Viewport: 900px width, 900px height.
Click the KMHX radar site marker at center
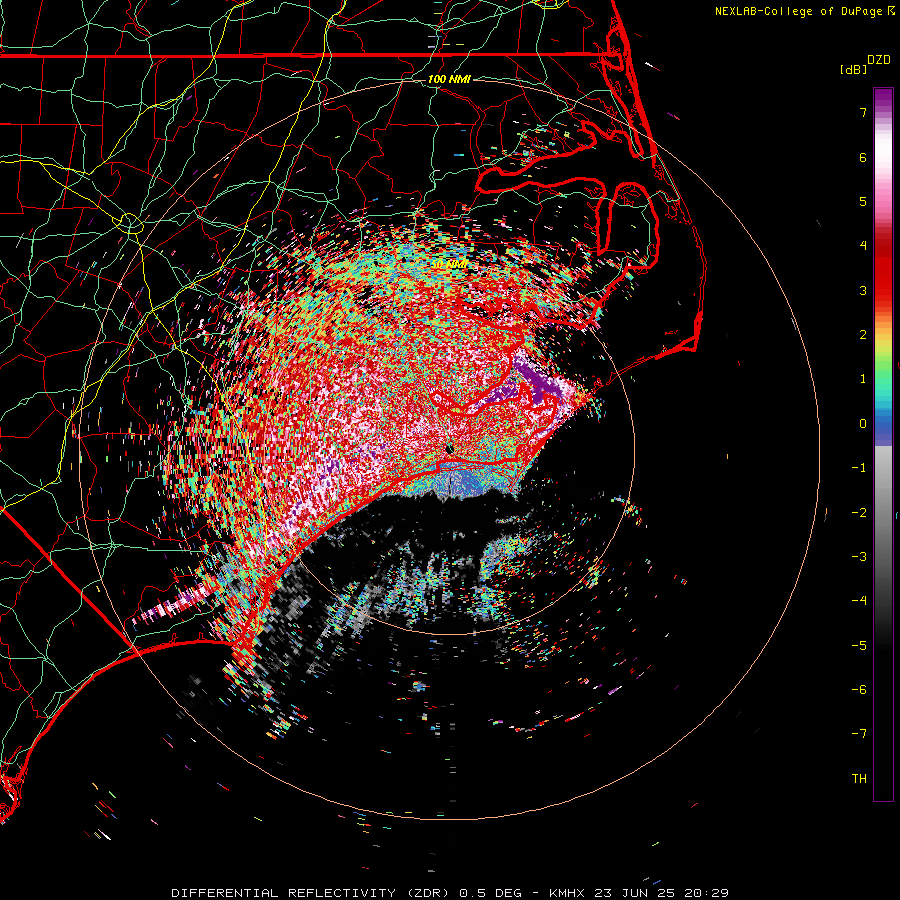[x=449, y=449]
